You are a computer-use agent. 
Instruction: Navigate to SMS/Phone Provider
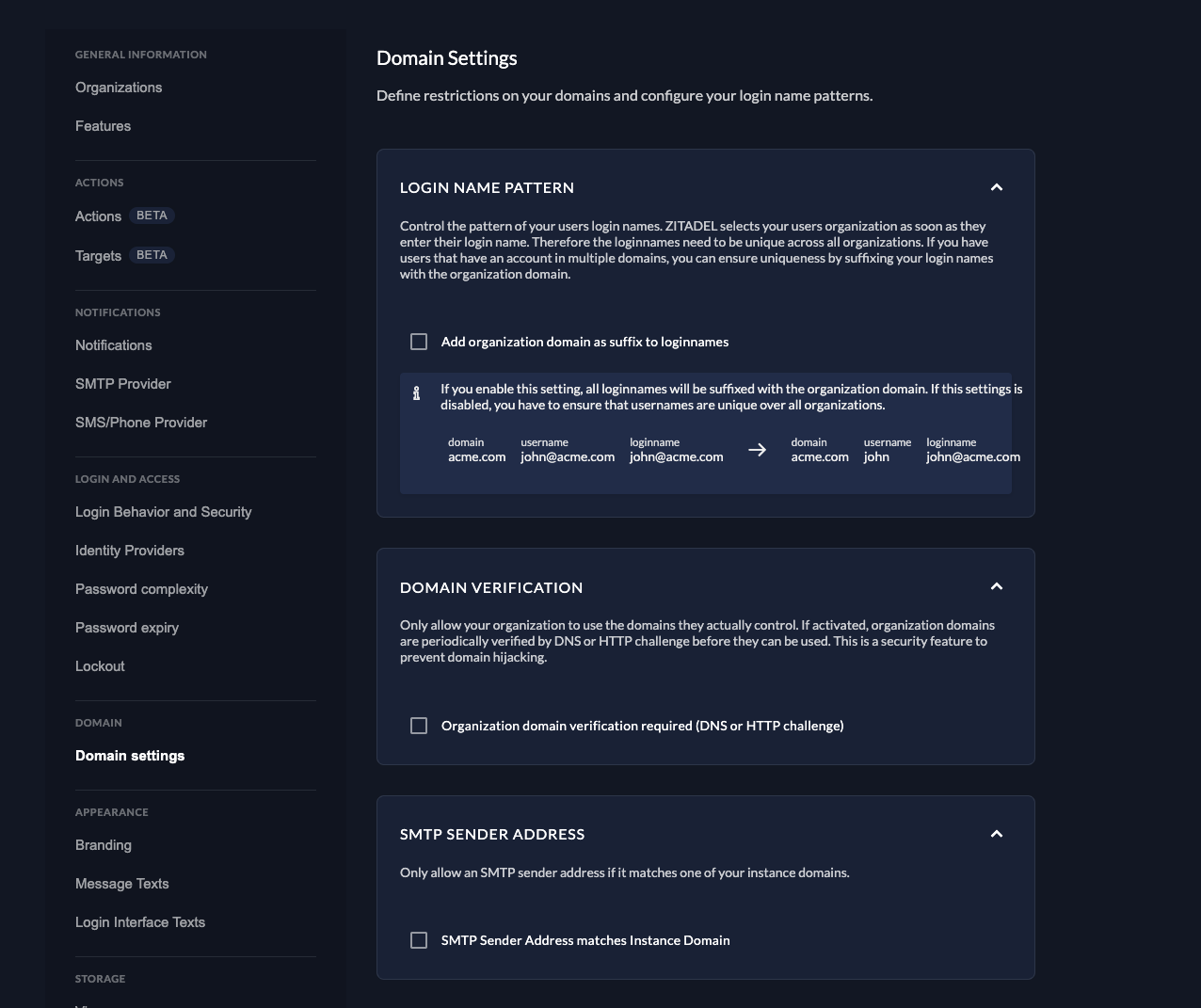141,423
